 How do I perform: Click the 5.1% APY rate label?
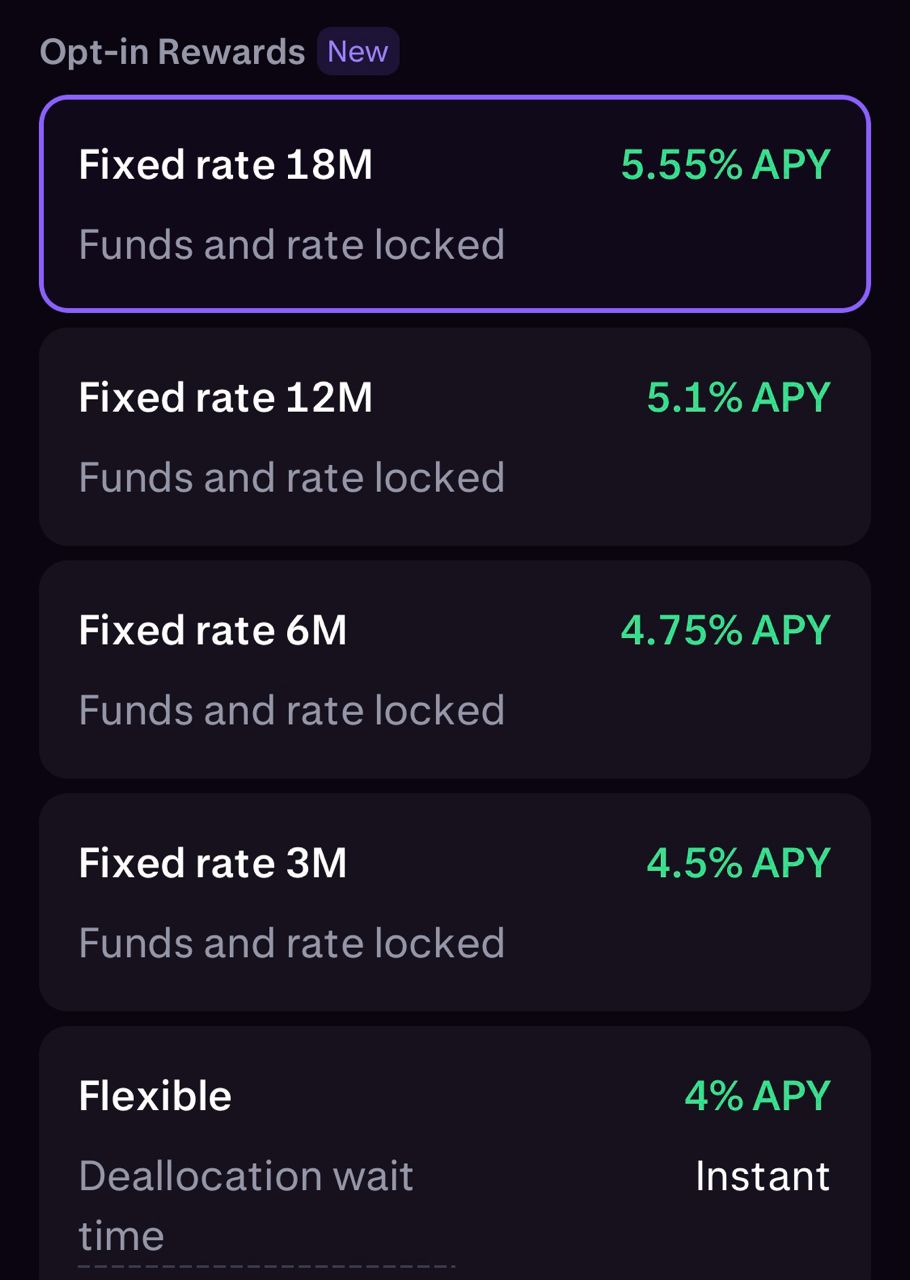[738, 398]
